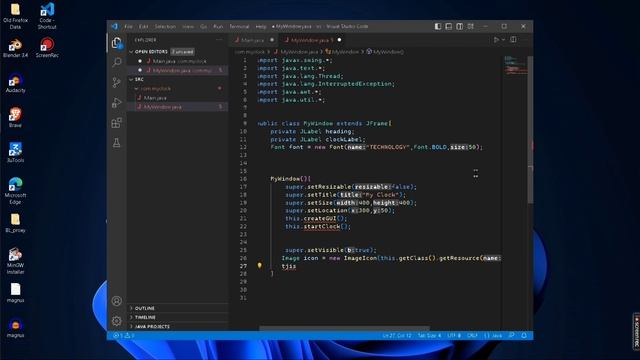Viewport: 640px width, 360px height.
Task: Click Java language mode in status bar
Action: 493,336
